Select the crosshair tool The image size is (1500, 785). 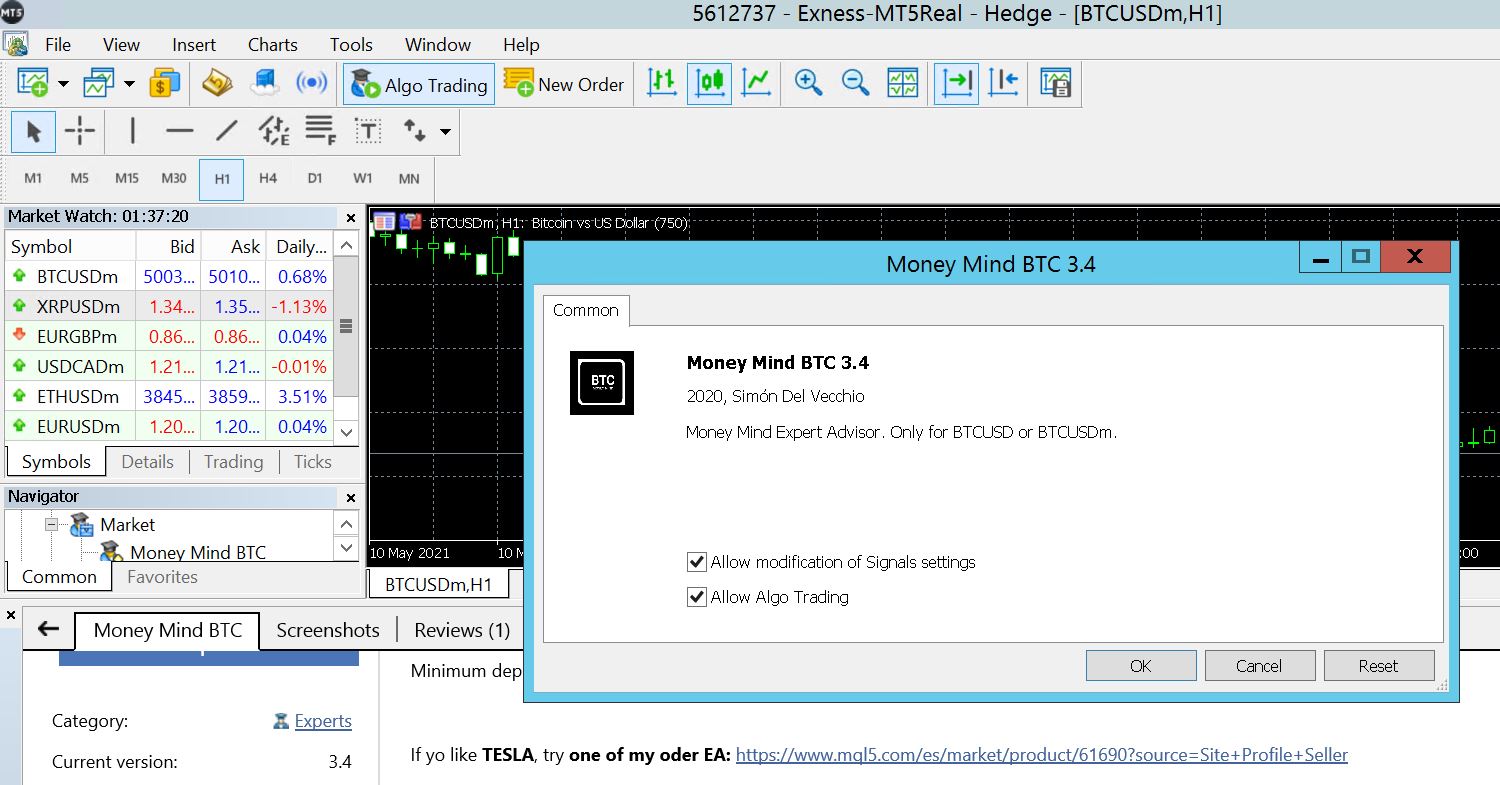pyautogui.click(x=79, y=132)
